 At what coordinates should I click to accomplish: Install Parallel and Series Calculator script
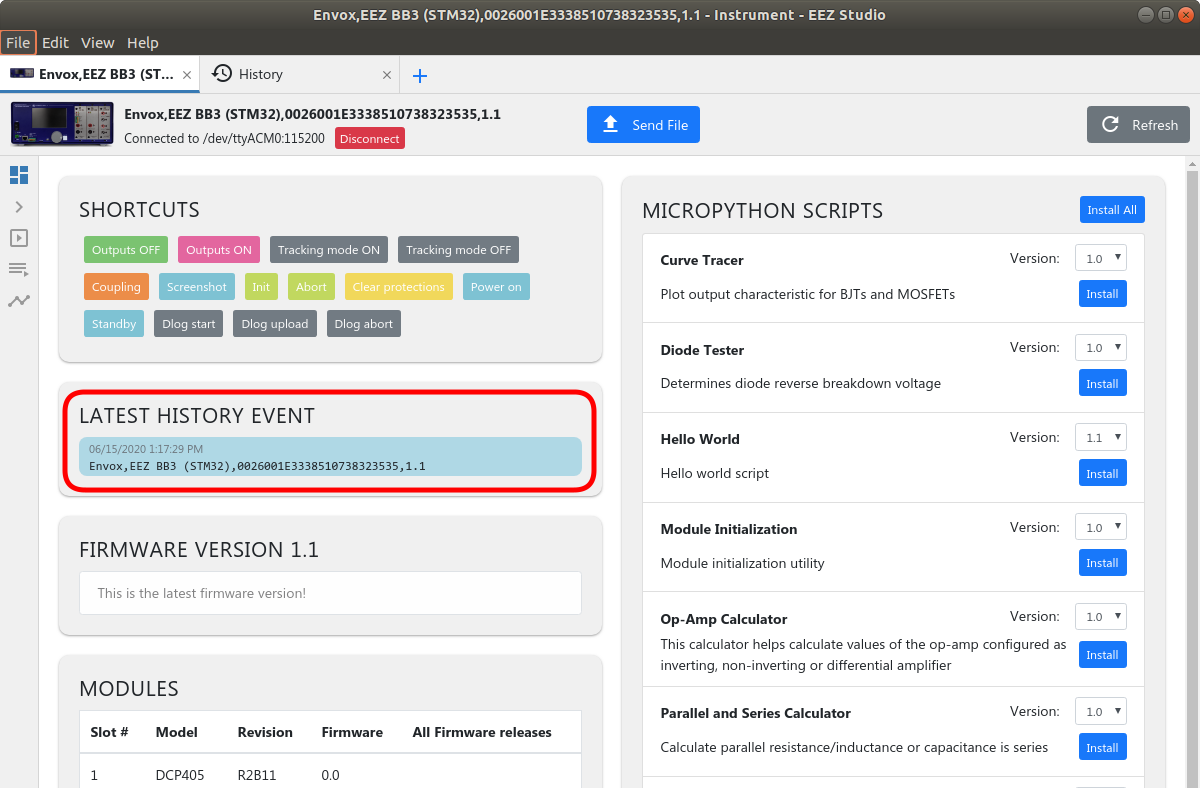pos(1102,747)
